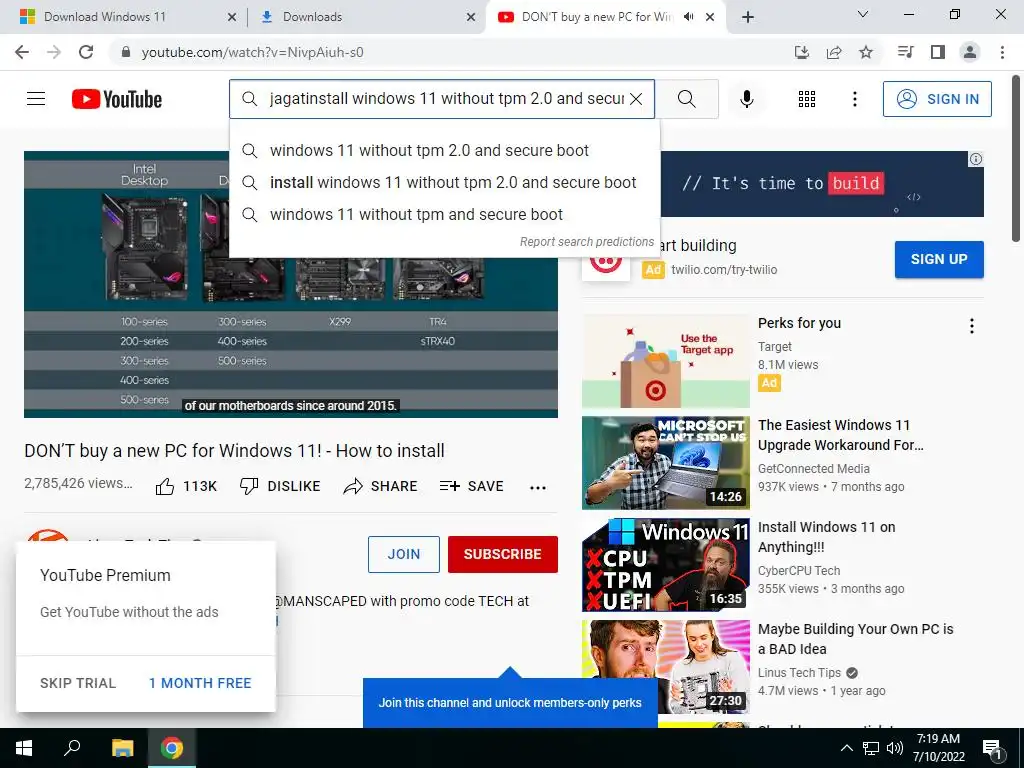Click the magnifier search submit button
The height and width of the screenshot is (768, 1024).
pos(686,99)
